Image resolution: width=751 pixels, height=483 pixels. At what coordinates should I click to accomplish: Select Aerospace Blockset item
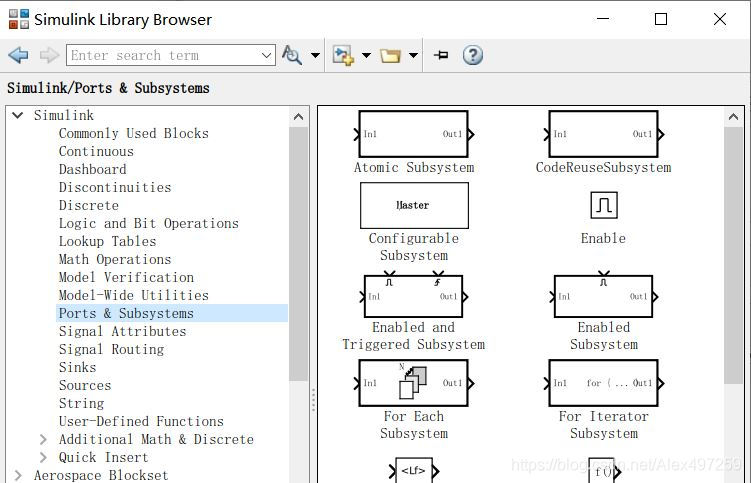[x=101, y=475]
